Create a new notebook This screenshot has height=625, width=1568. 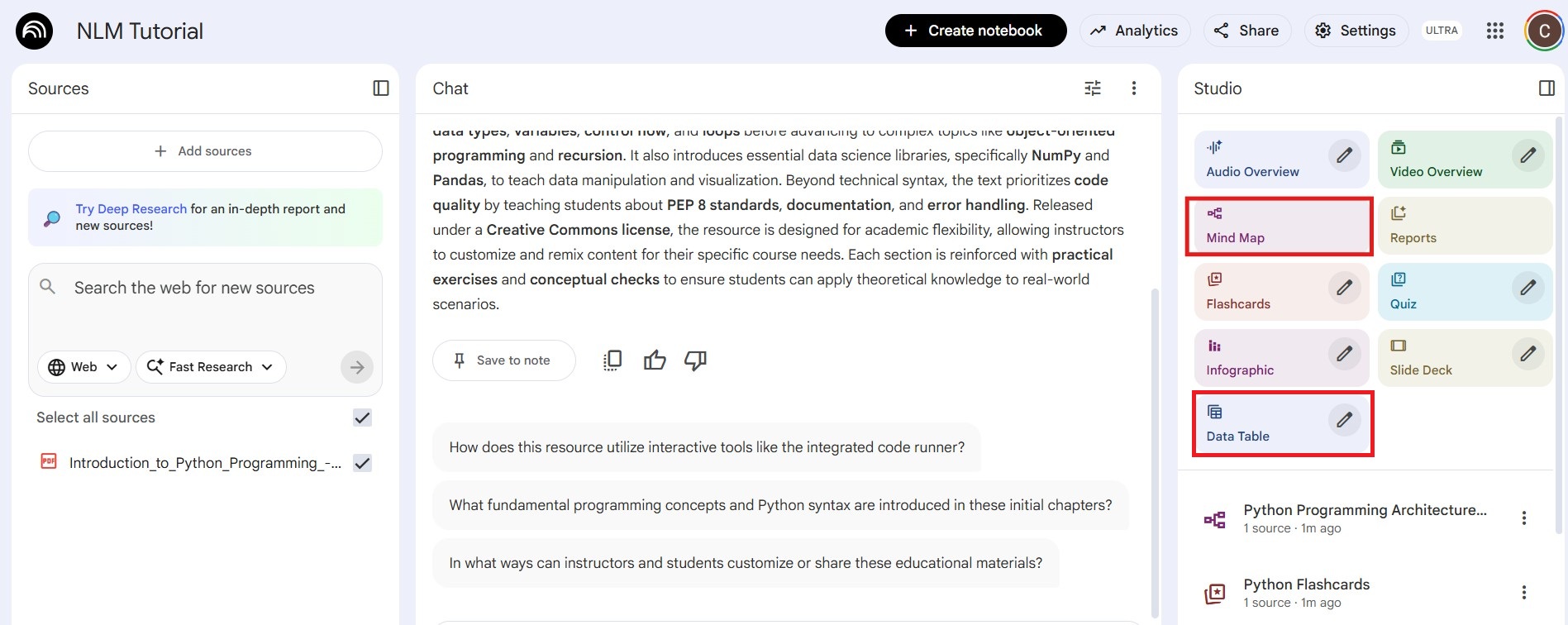[975, 31]
